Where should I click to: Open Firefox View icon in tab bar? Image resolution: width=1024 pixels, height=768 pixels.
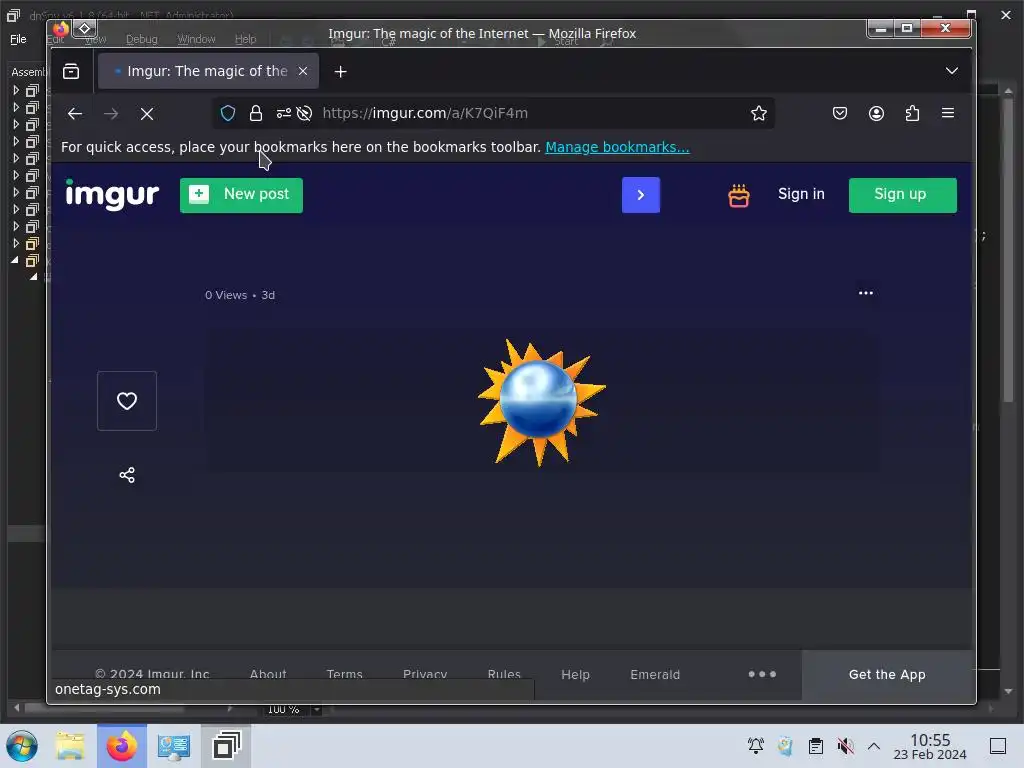click(x=71, y=71)
